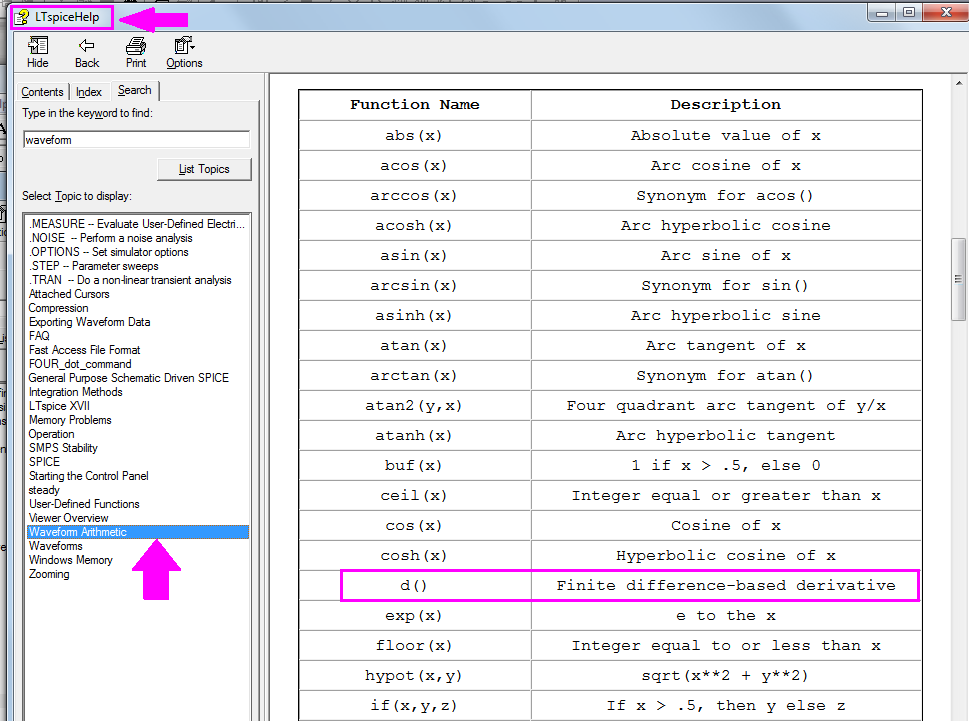Screen dimensions: 969x721
Task: Open the .STEP Parameter sweeps topic
Action: [94, 266]
